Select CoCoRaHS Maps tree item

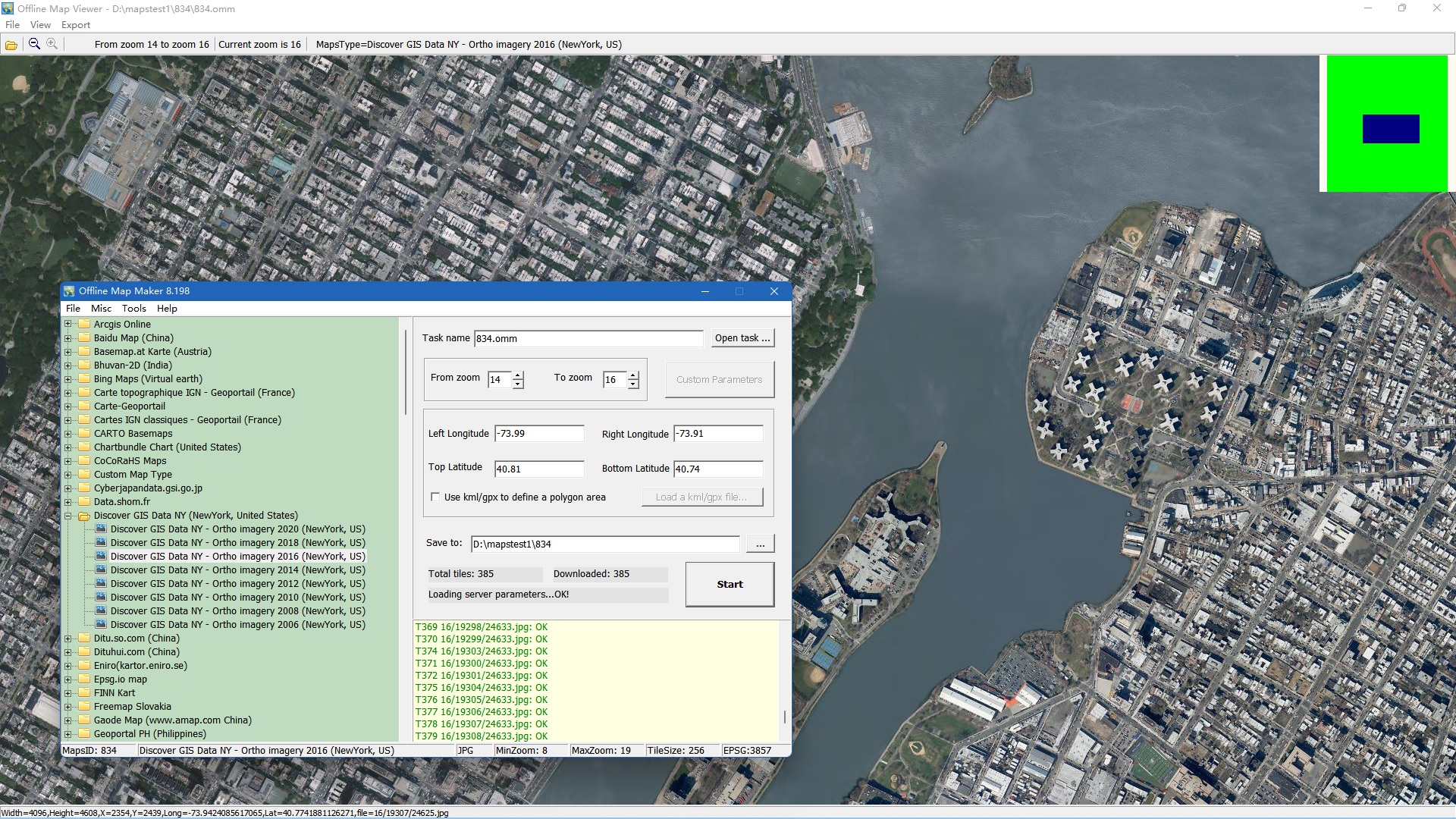[x=130, y=461]
